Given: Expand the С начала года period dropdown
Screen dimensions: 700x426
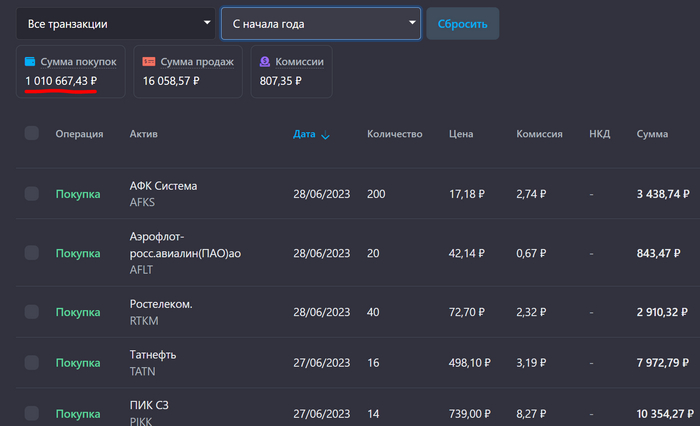Looking at the screenshot, I should coord(320,23).
